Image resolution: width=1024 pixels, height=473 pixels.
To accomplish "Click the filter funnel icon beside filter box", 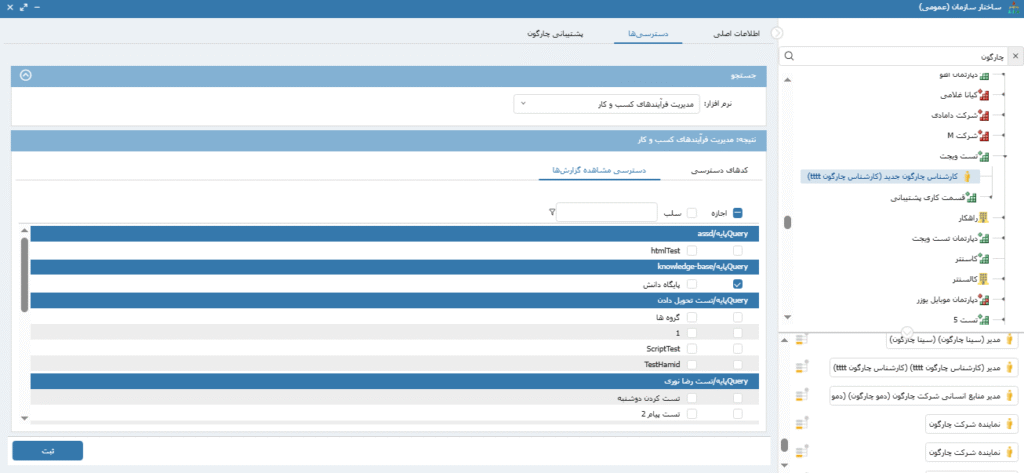I will coord(552,212).
